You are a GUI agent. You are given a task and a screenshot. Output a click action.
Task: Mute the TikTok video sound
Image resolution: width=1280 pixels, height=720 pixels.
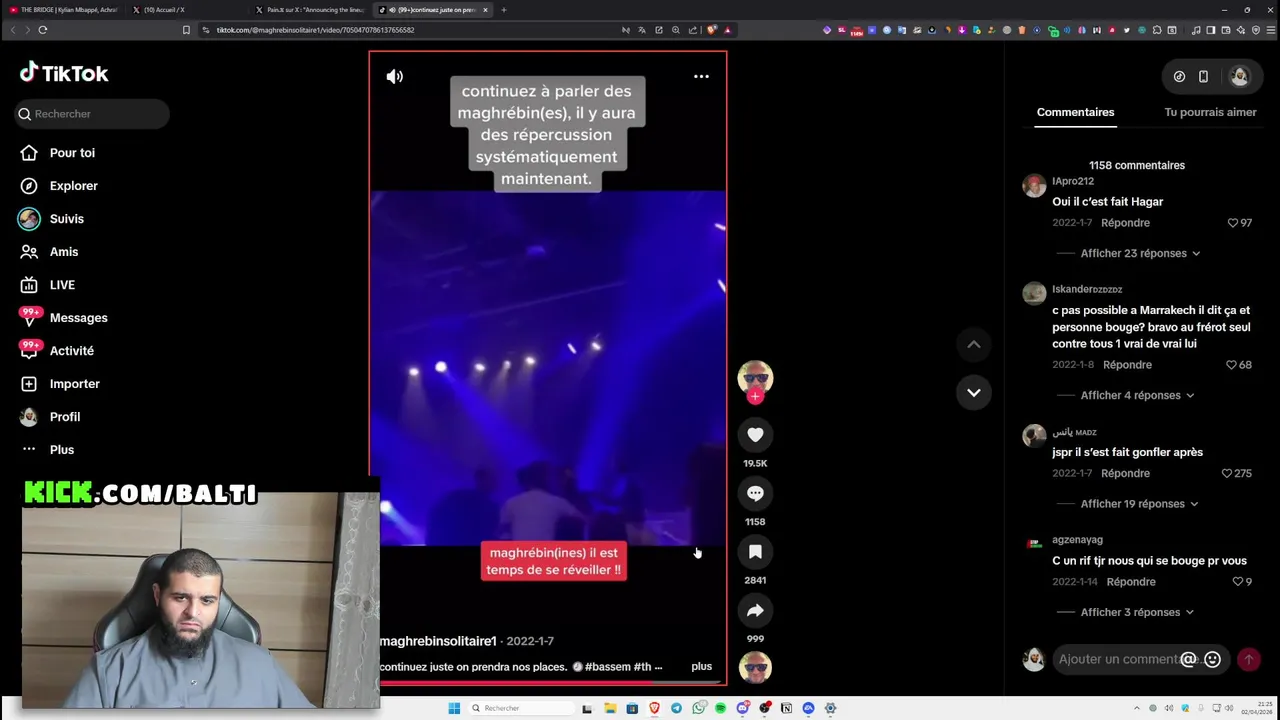[x=395, y=76]
